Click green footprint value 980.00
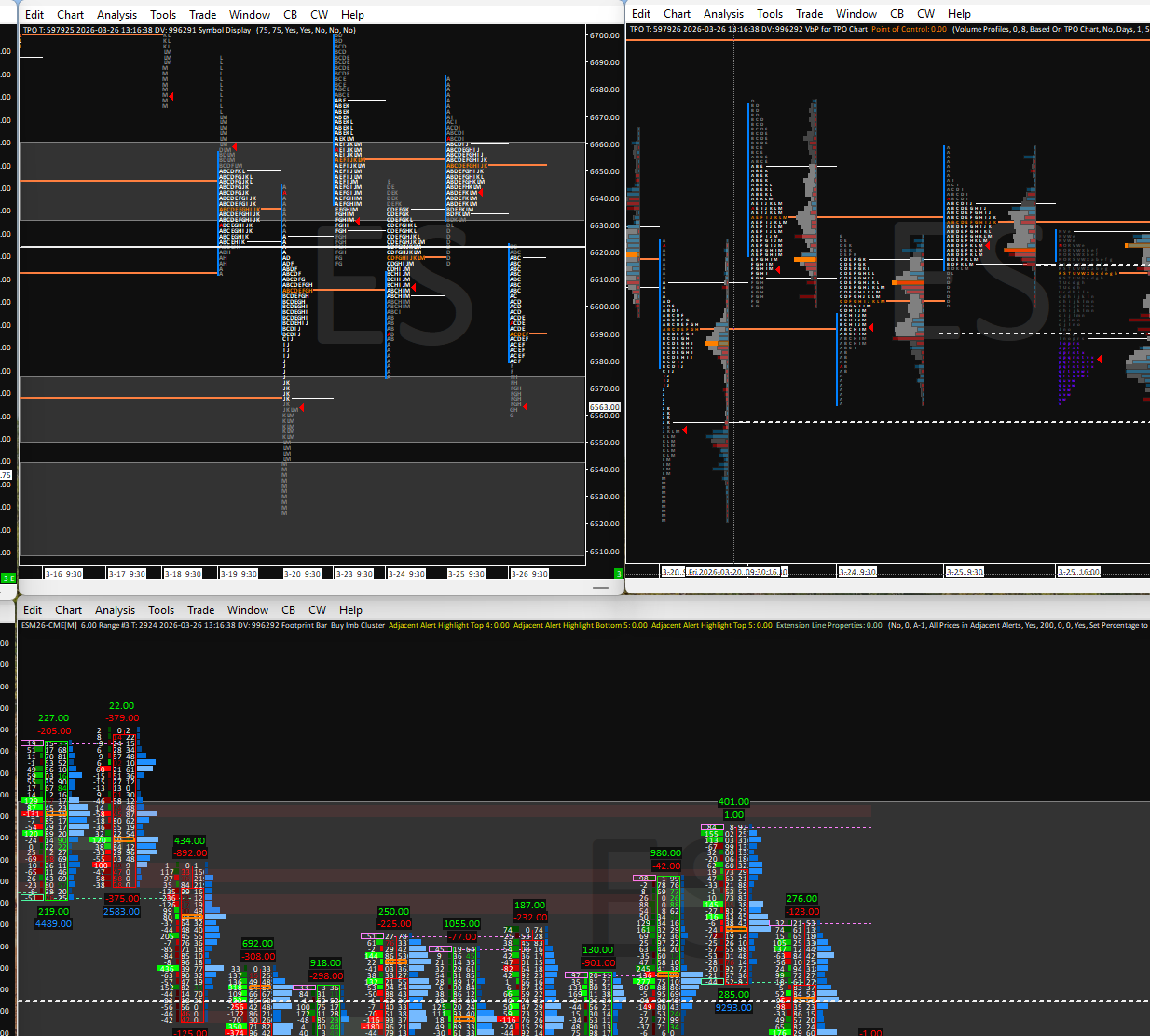Screen dimensions: 1150x1036 [665, 853]
